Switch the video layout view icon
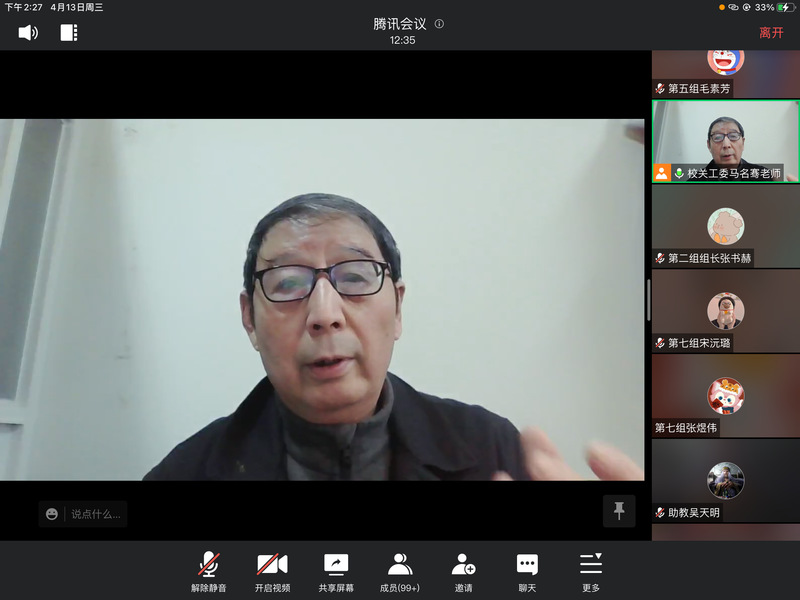 (68, 33)
